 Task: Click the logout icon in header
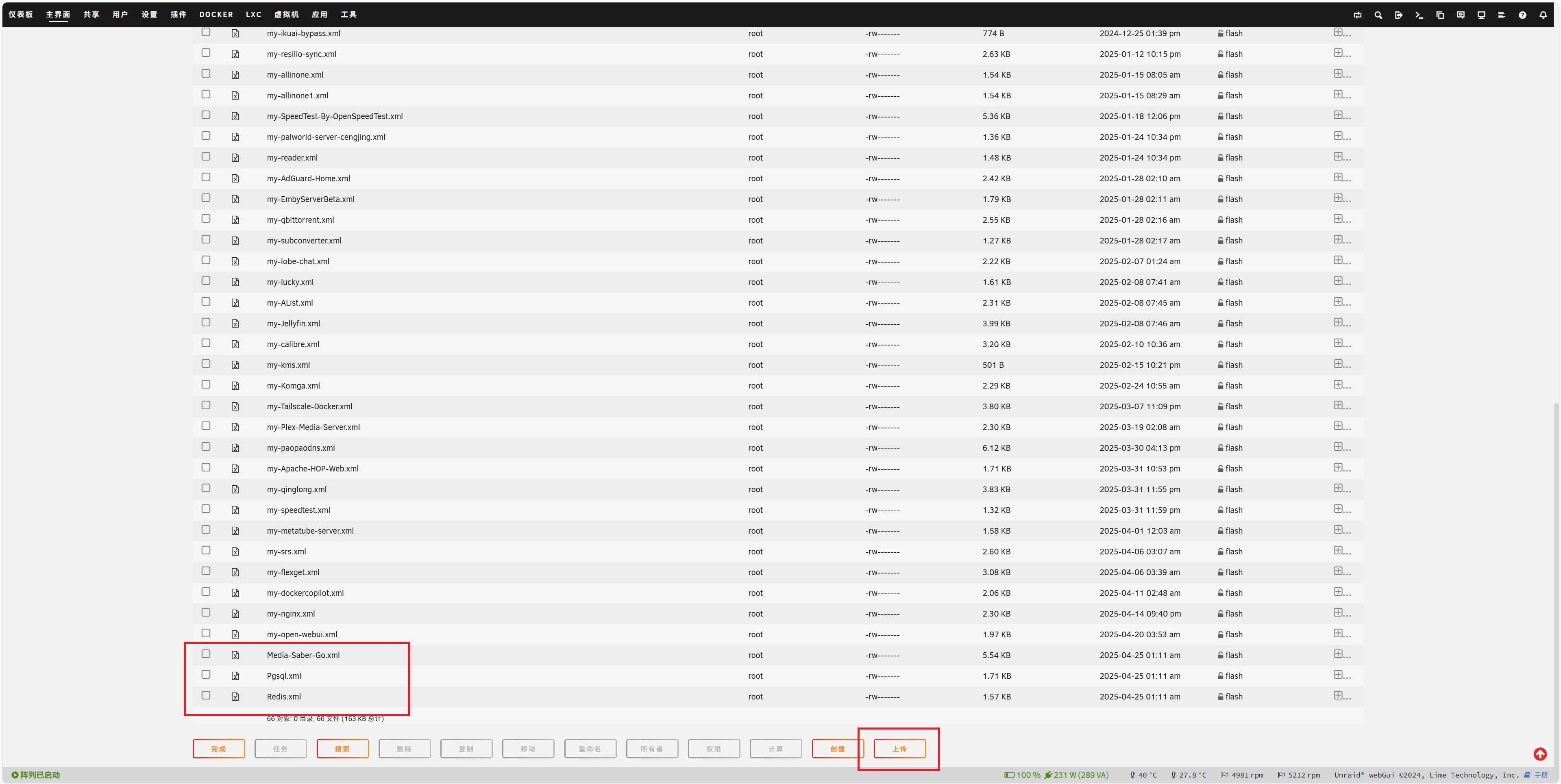[1399, 15]
